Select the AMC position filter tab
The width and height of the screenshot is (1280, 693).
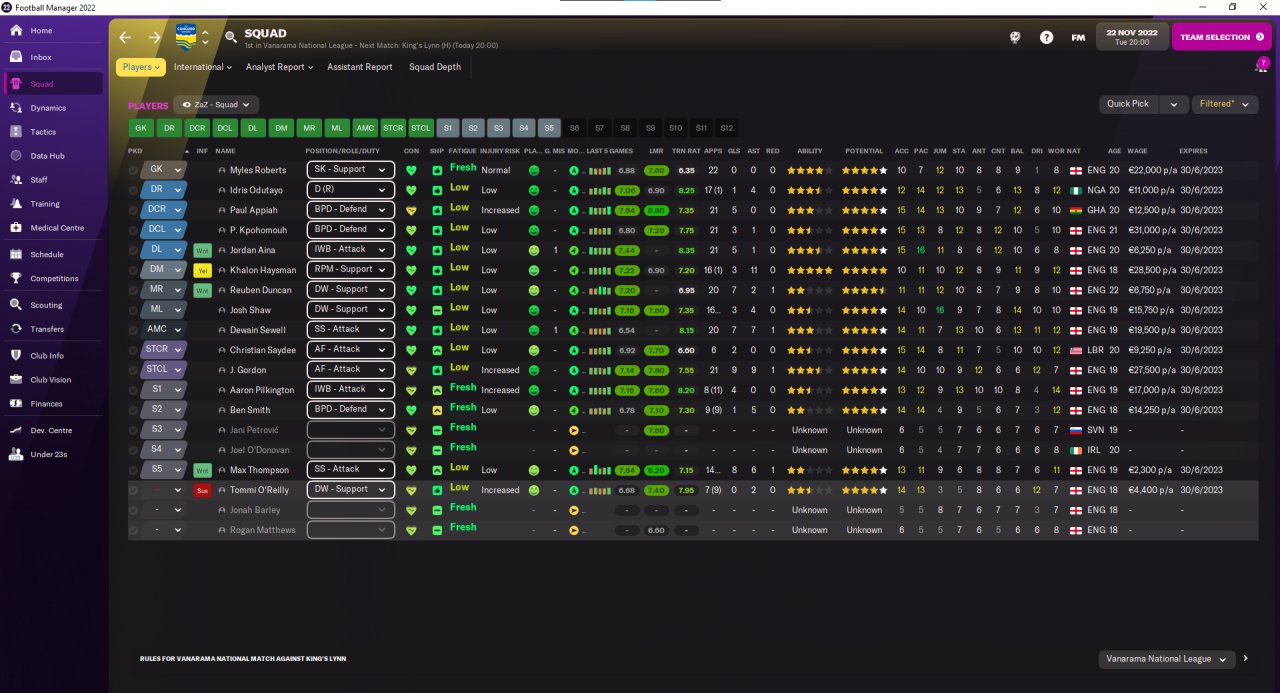(365, 128)
